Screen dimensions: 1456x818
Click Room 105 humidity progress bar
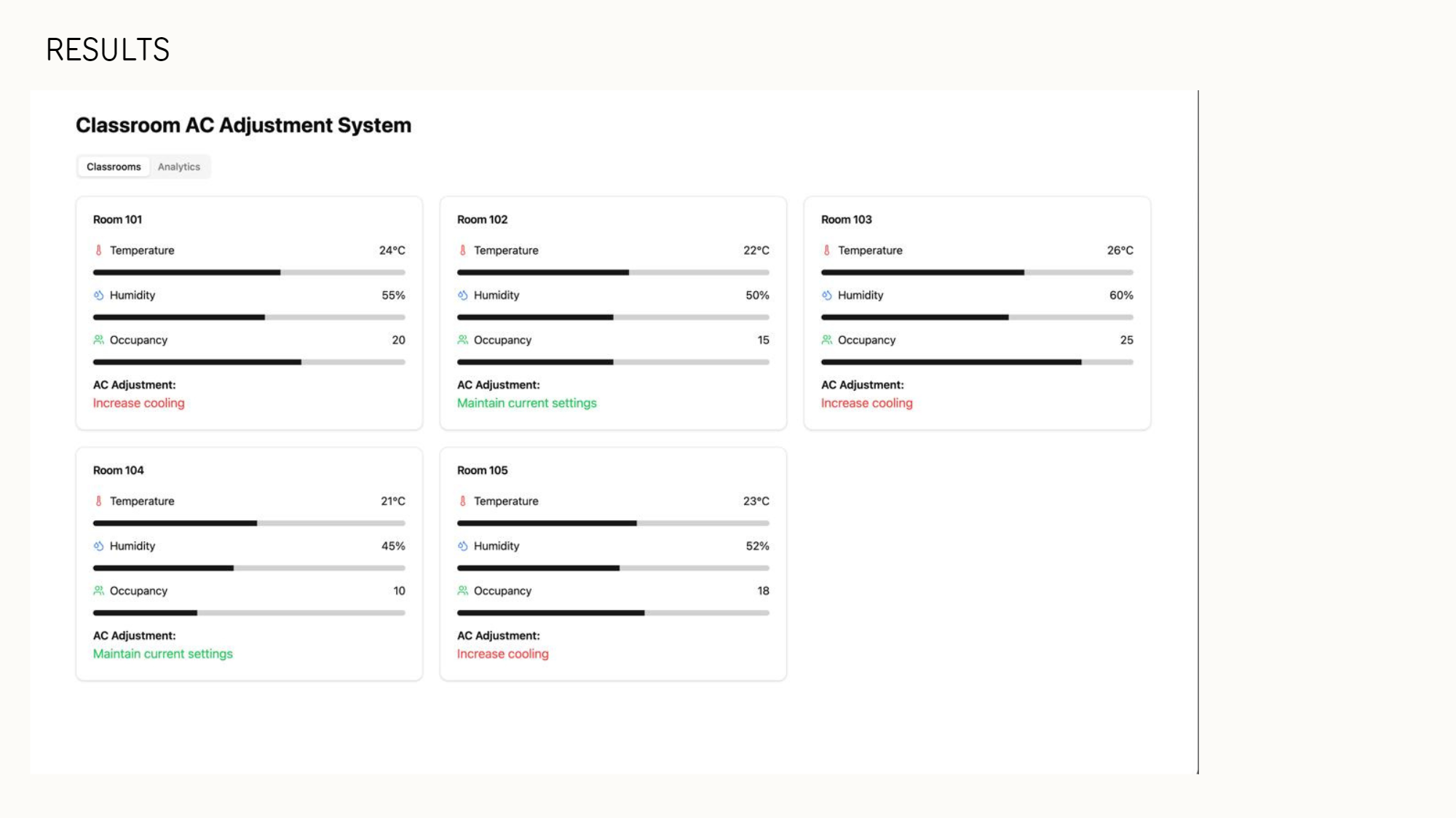(x=613, y=568)
